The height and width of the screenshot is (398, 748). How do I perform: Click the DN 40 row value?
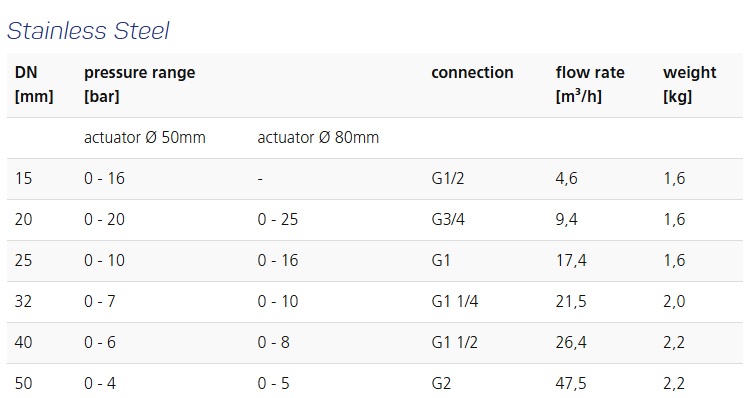pyautogui.click(x=23, y=343)
